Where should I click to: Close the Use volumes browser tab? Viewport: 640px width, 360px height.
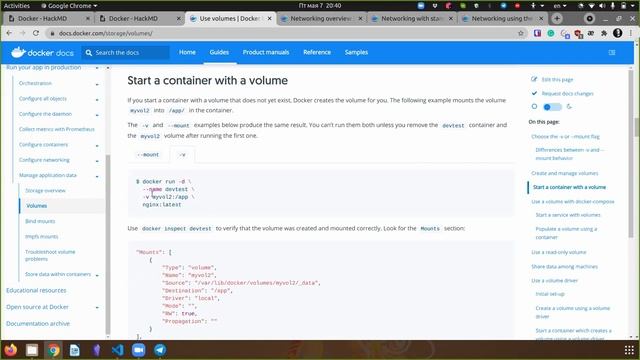(269, 18)
